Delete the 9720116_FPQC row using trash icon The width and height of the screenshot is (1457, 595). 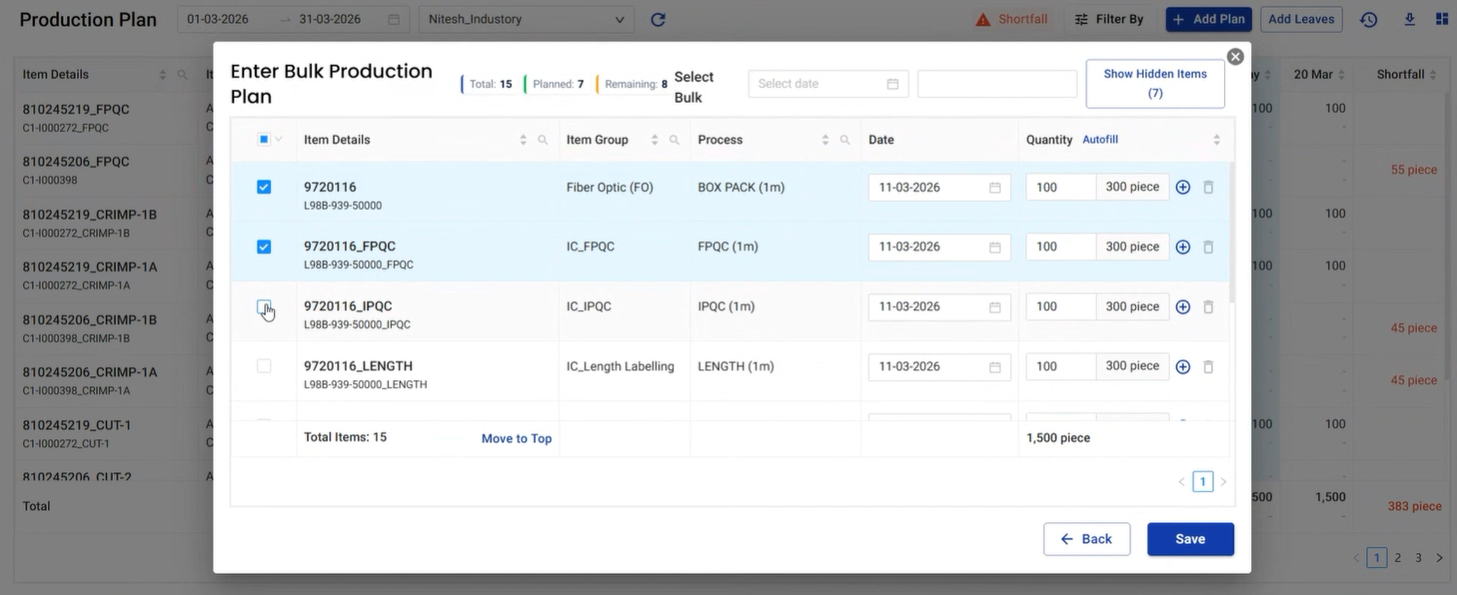pos(1208,247)
